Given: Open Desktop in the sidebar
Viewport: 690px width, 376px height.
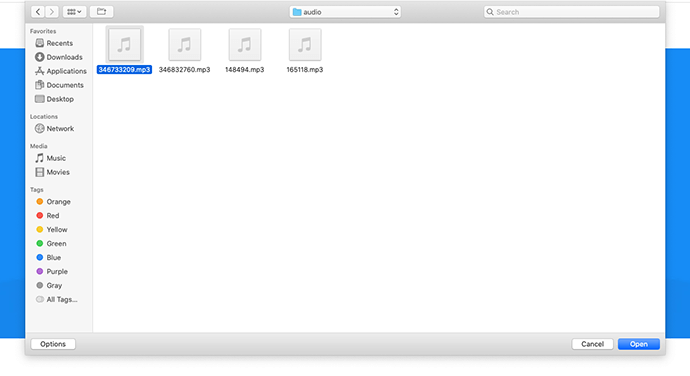Looking at the screenshot, I should coord(60,99).
